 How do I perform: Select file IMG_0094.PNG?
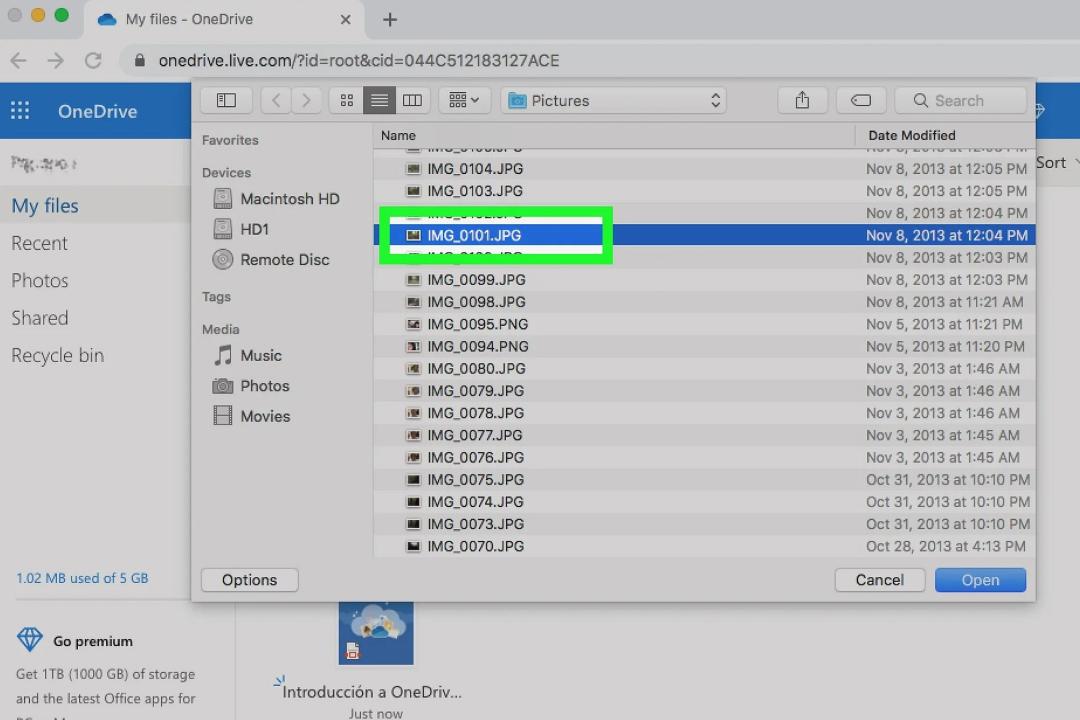[x=704, y=347]
